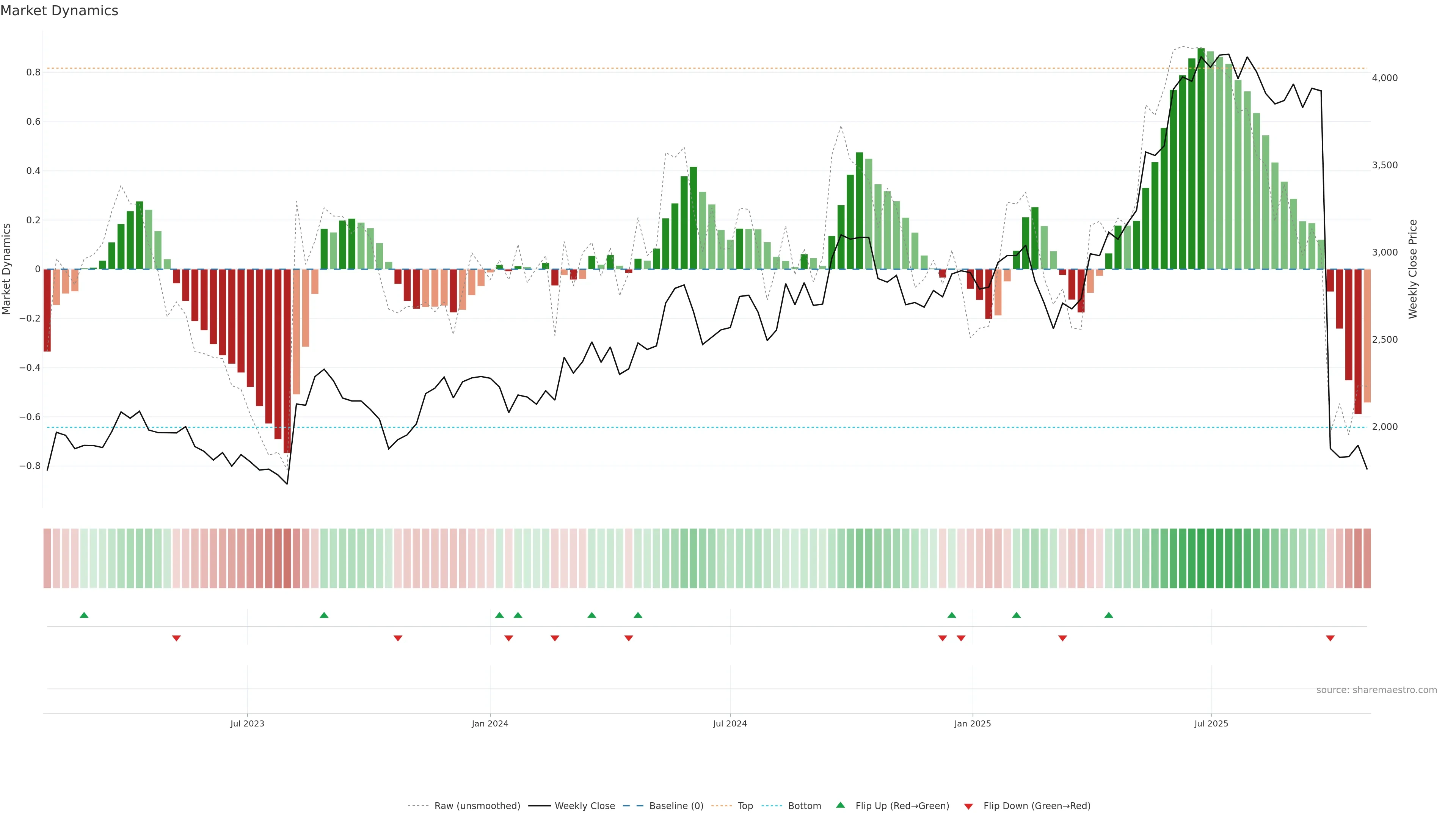Click the leftmost green flip-up triangle marker

pos(84,615)
